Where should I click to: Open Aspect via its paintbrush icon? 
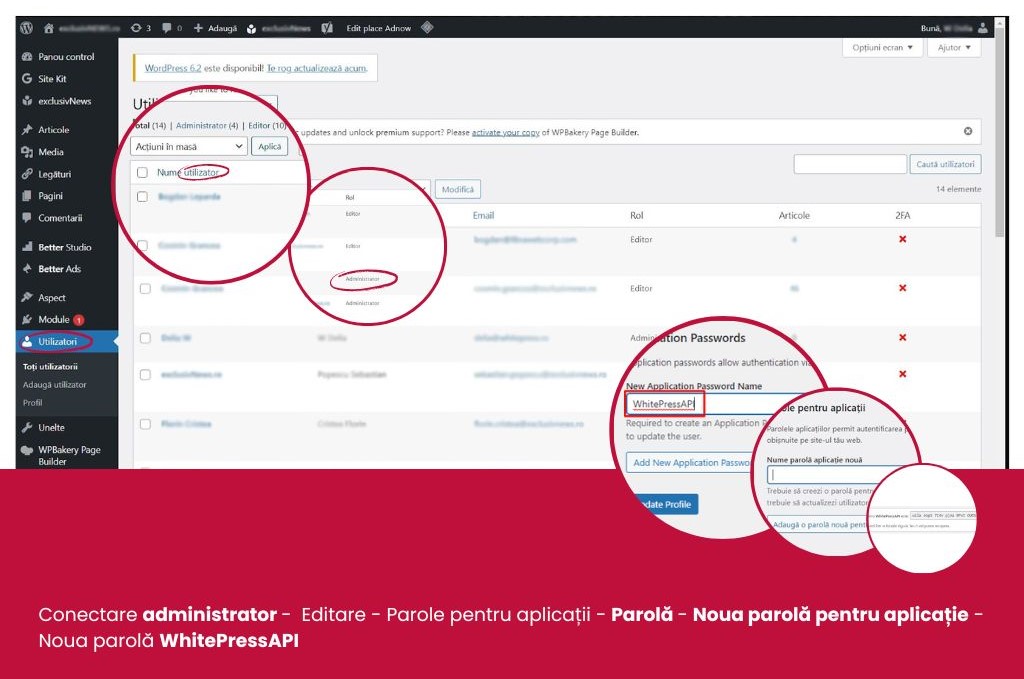(x=27, y=297)
